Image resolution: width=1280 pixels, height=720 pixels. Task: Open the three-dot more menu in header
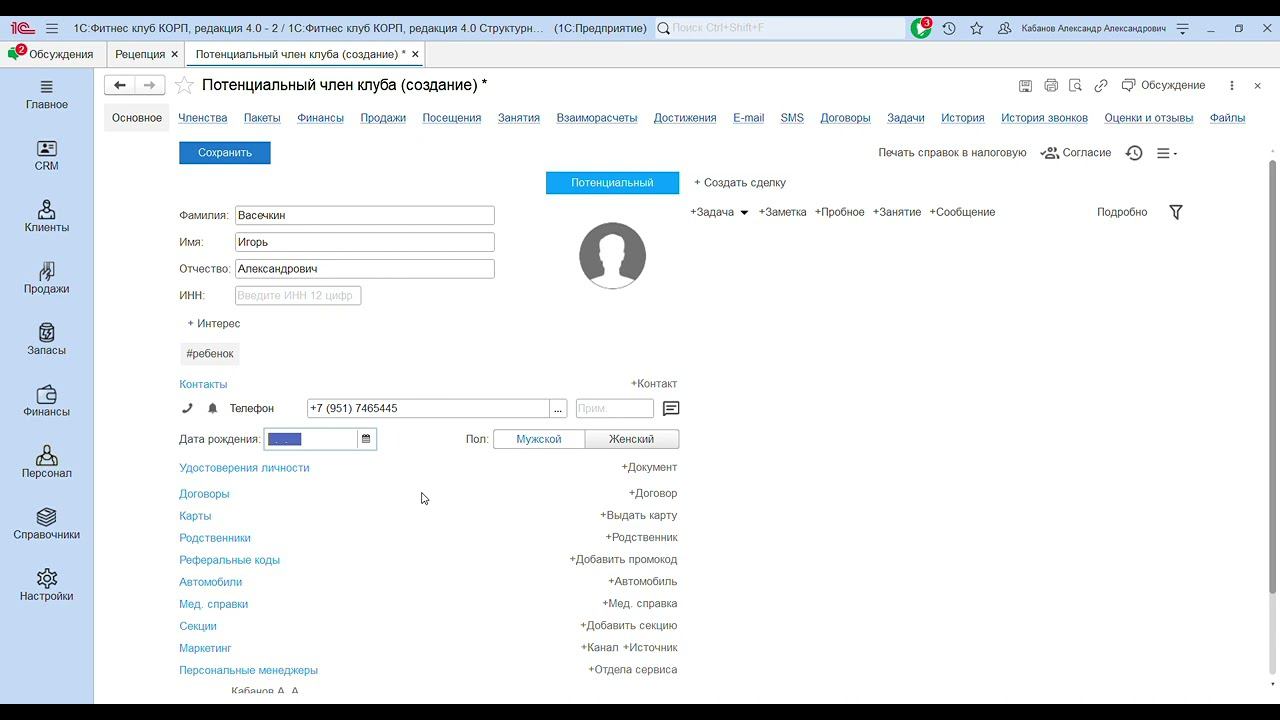[1232, 86]
